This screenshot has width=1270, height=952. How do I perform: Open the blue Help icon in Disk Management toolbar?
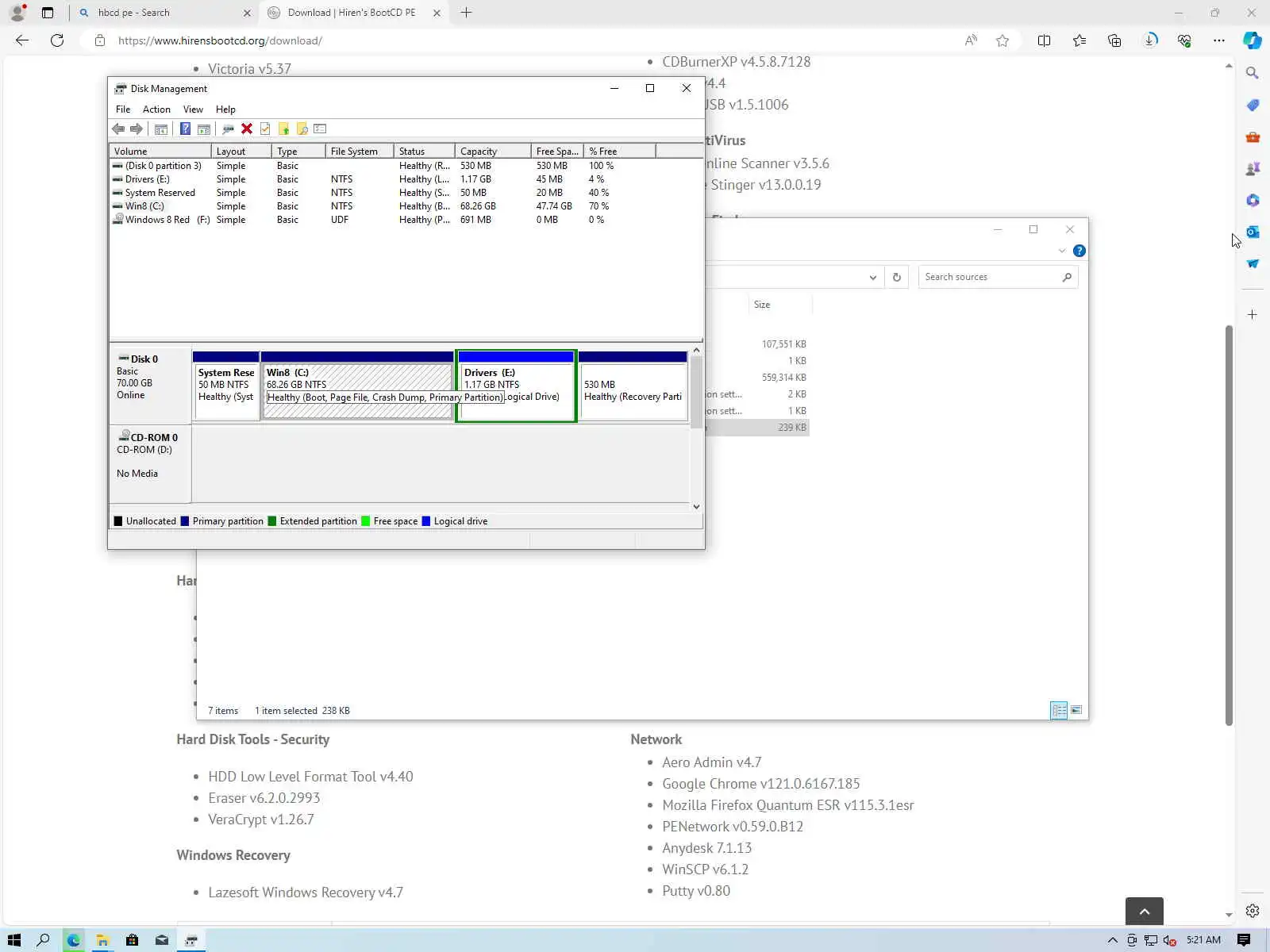(185, 129)
